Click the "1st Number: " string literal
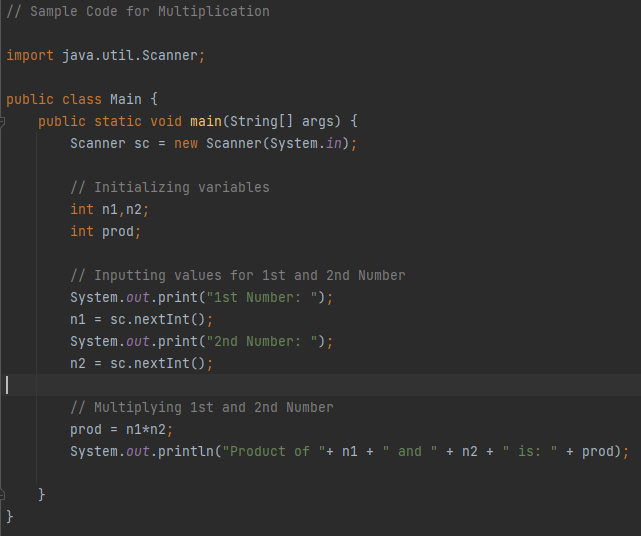 (x=262, y=297)
